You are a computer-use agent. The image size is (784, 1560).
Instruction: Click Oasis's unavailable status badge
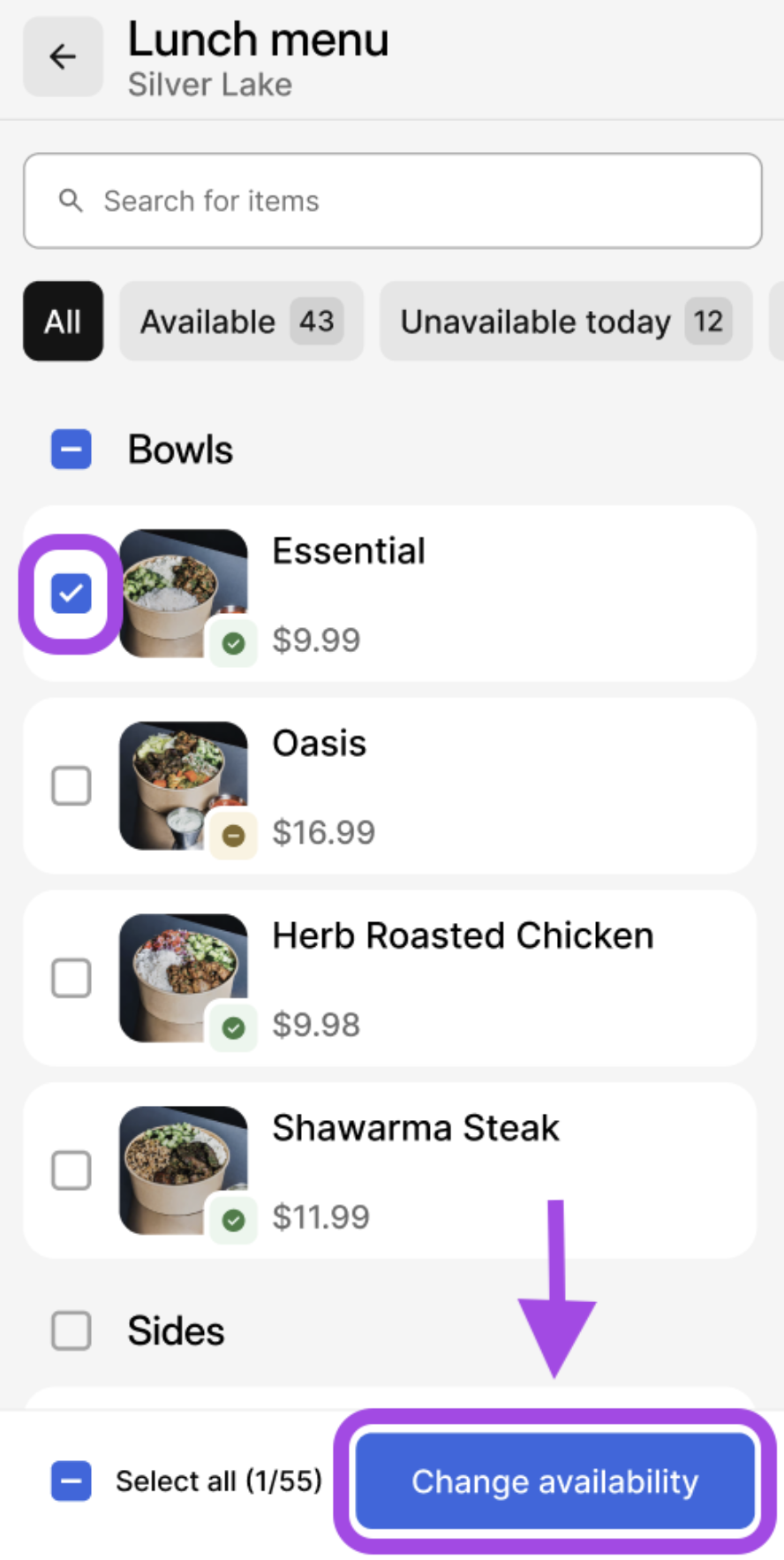(x=233, y=835)
